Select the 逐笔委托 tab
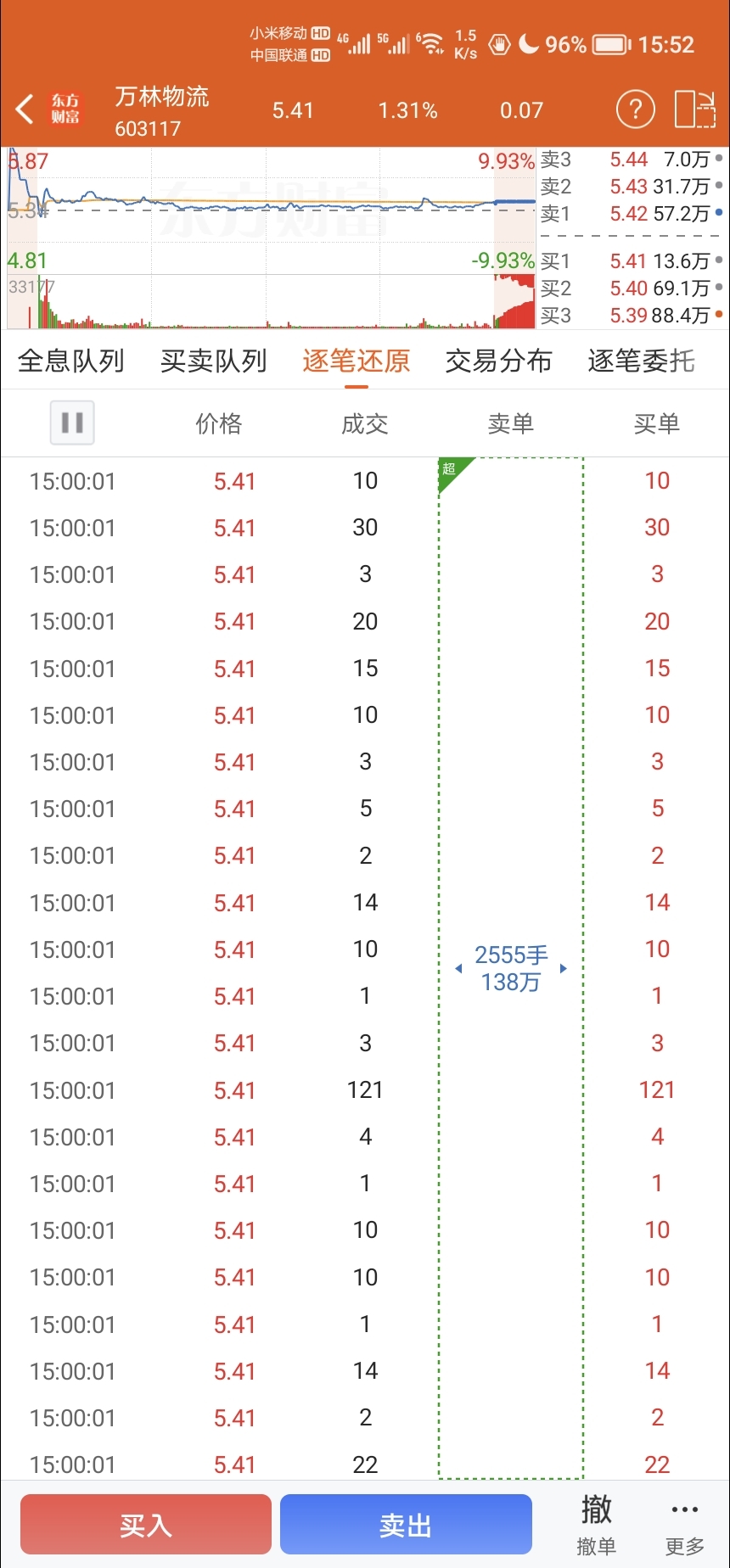Viewport: 730px width, 1568px height. 641,361
